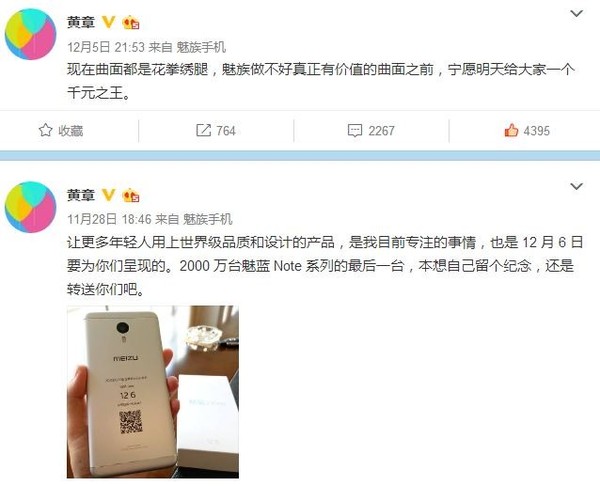Open 黄章 avatar on the December 5 post
The height and width of the screenshot is (486, 600).
[31, 34]
